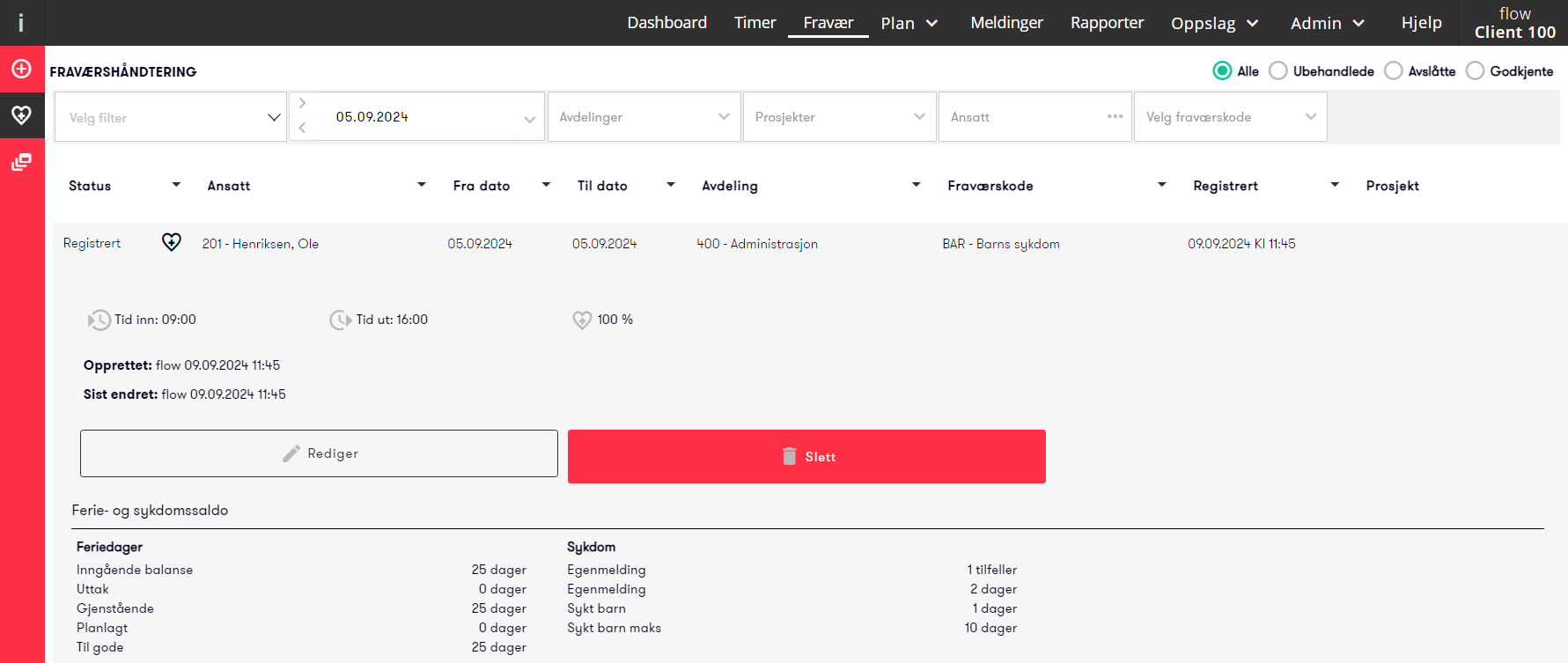Click Ferie- og sykdomssaldo heading
The image size is (1568, 663).
(x=150, y=510)
